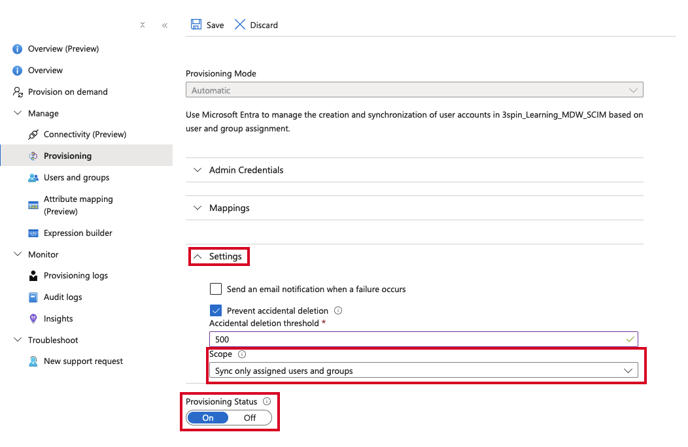The width and height of the screenshot is (688, 447).
Task: Enable email notification on failure checkbox
Action: coord(215,289)
